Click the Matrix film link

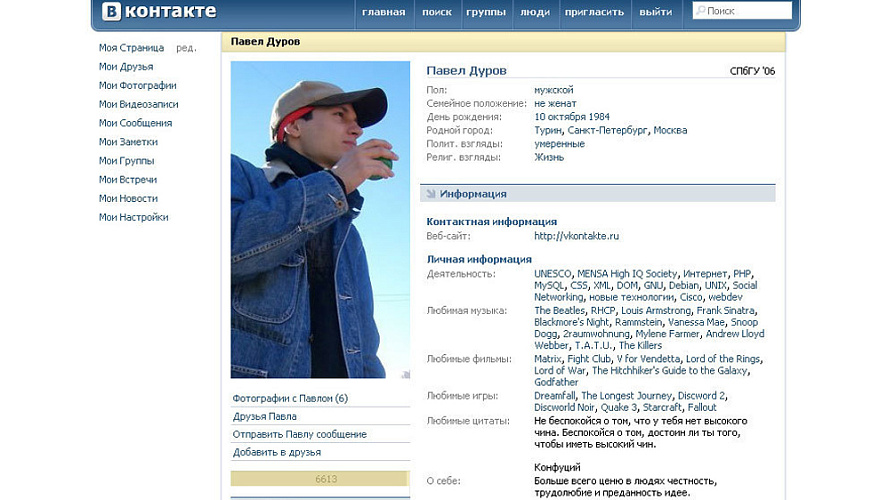point(548,359)
